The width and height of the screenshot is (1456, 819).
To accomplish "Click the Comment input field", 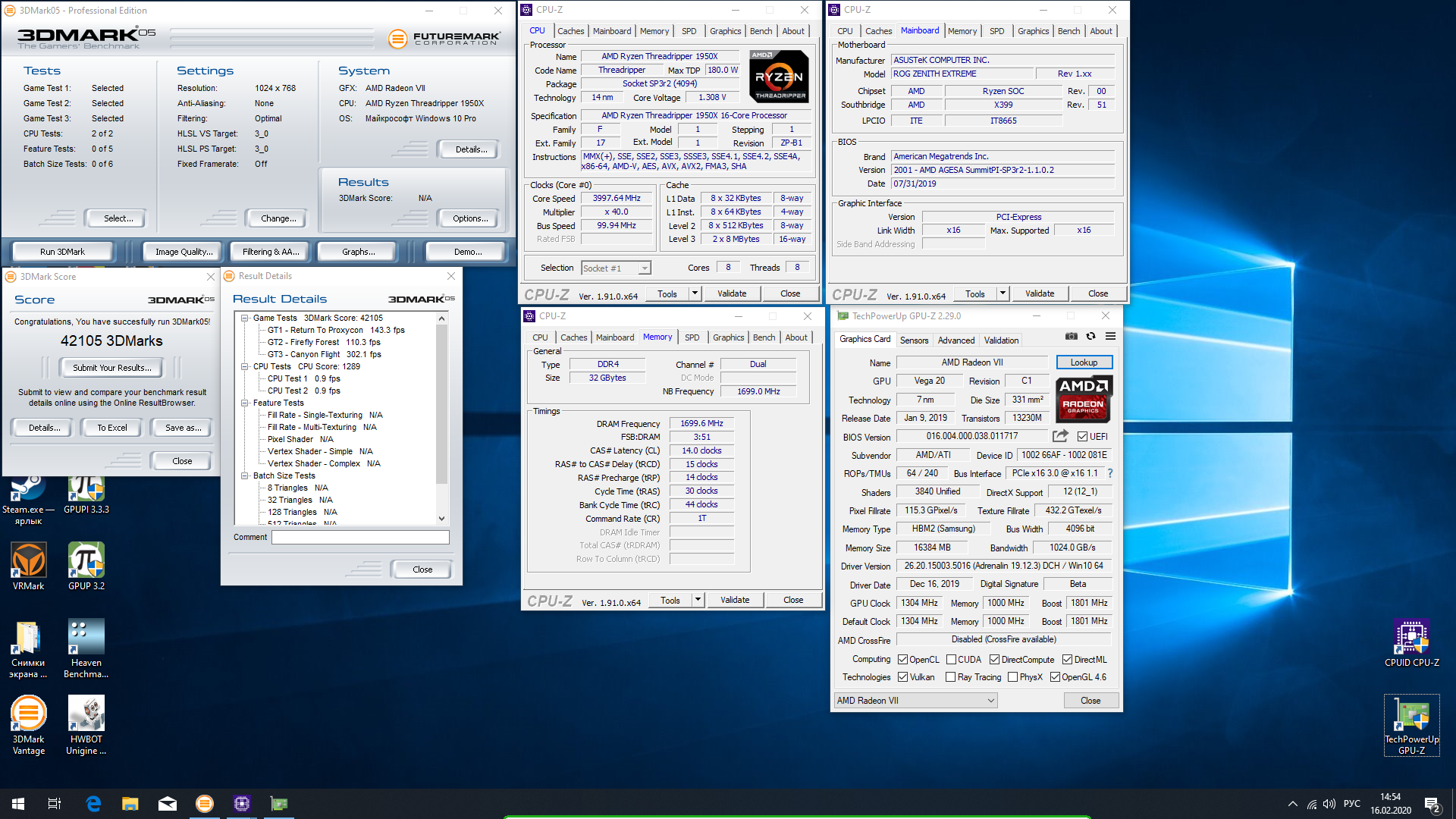I will (360, 538).
